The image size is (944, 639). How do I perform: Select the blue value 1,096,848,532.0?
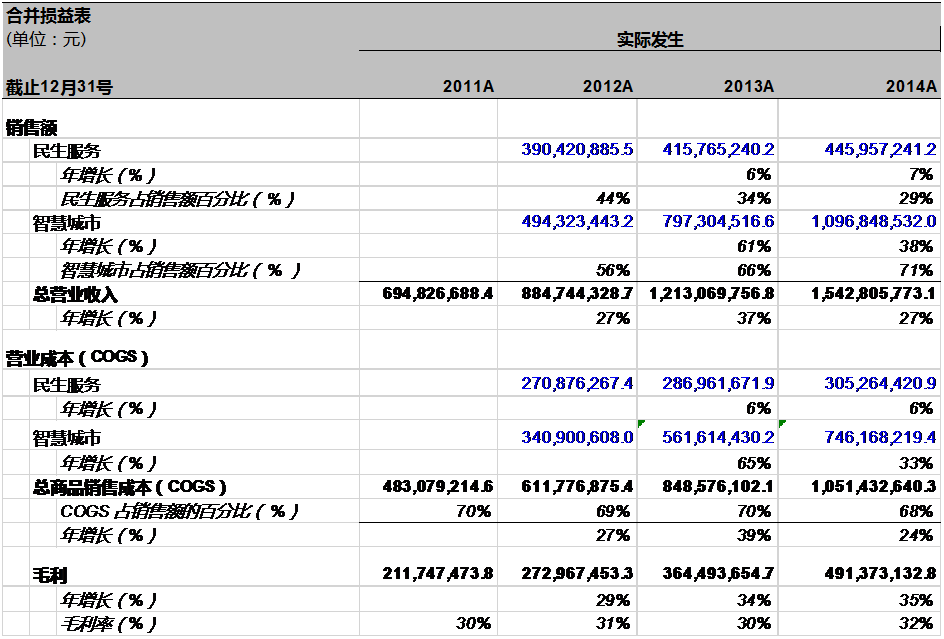873,222
